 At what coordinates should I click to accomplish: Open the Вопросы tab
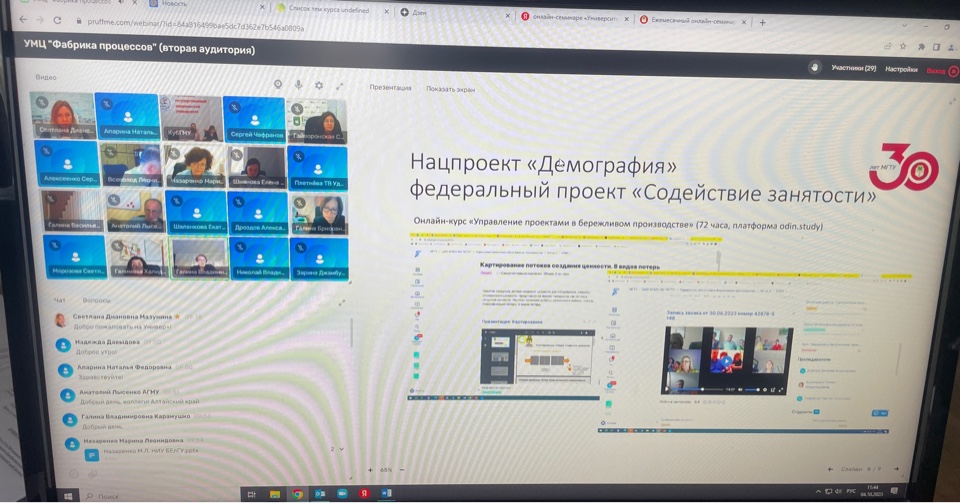[96, 300]
